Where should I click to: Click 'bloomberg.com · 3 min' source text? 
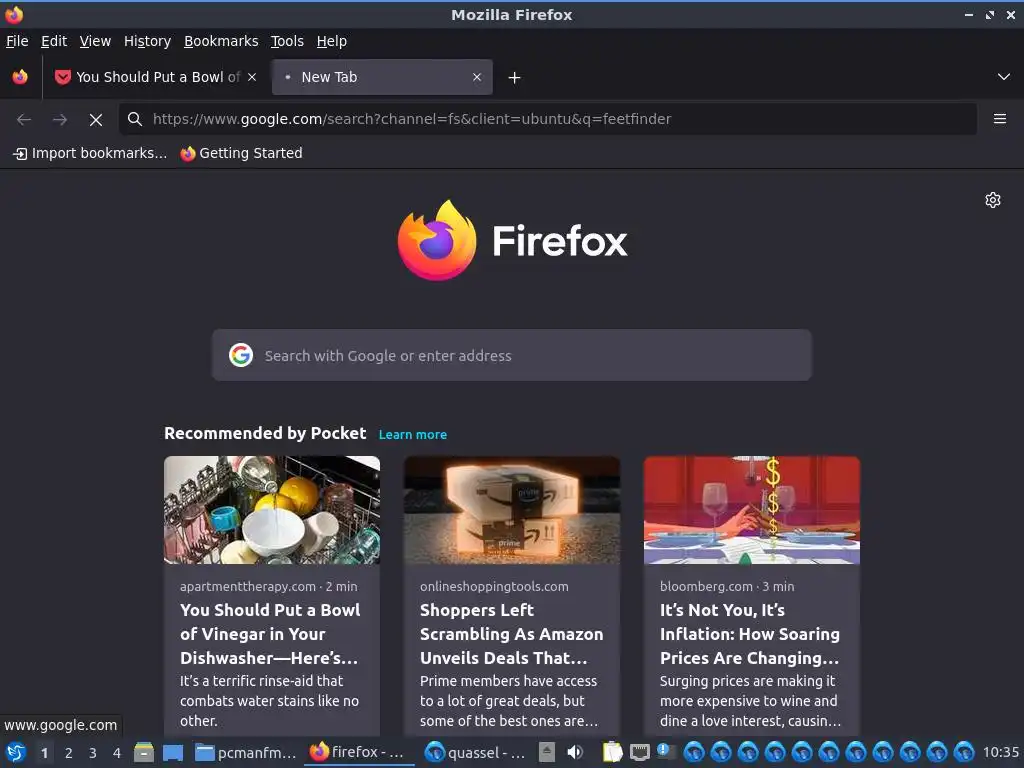(727, 586)
